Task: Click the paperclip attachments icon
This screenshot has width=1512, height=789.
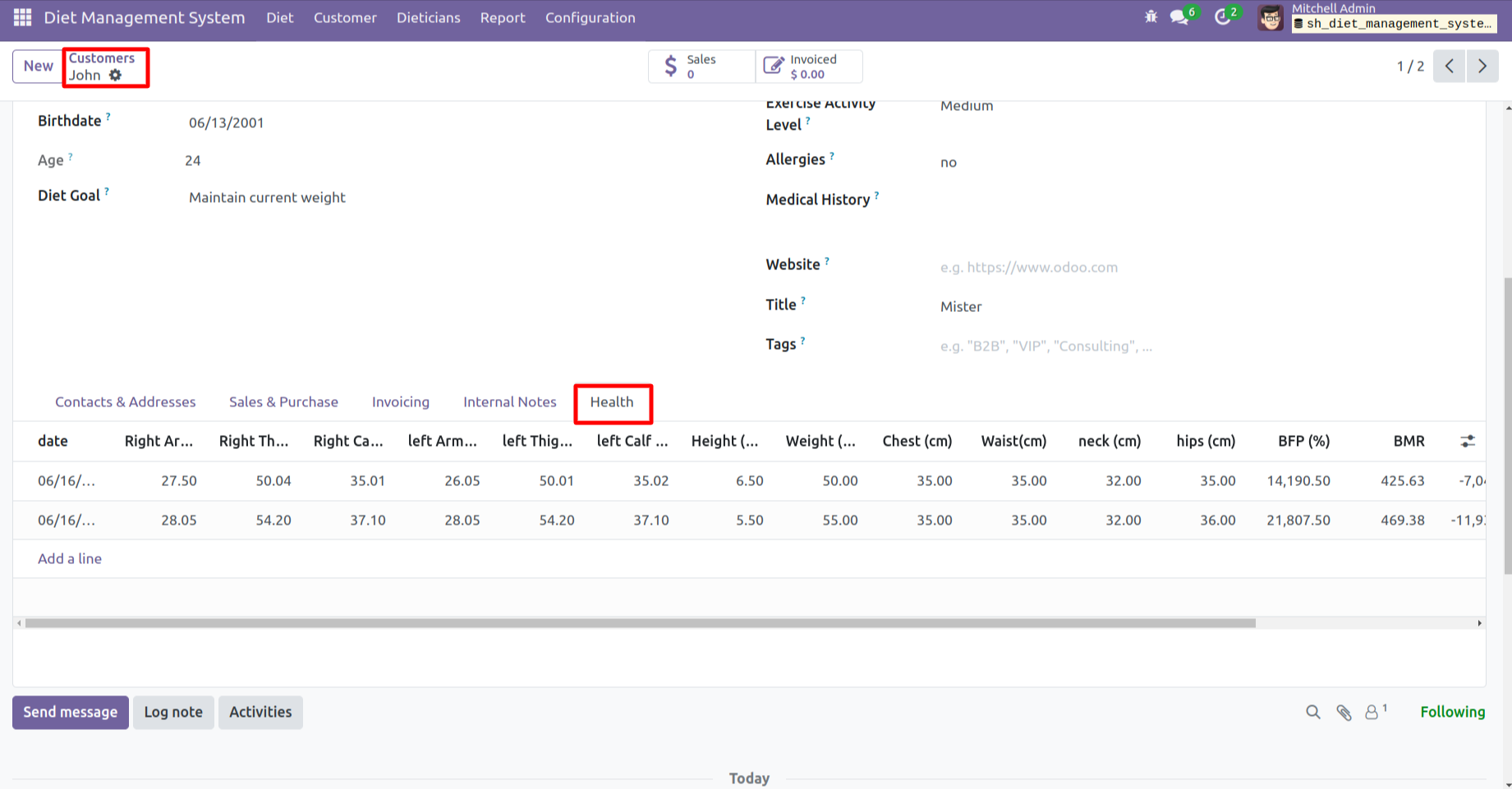Action: (1344, 713)
